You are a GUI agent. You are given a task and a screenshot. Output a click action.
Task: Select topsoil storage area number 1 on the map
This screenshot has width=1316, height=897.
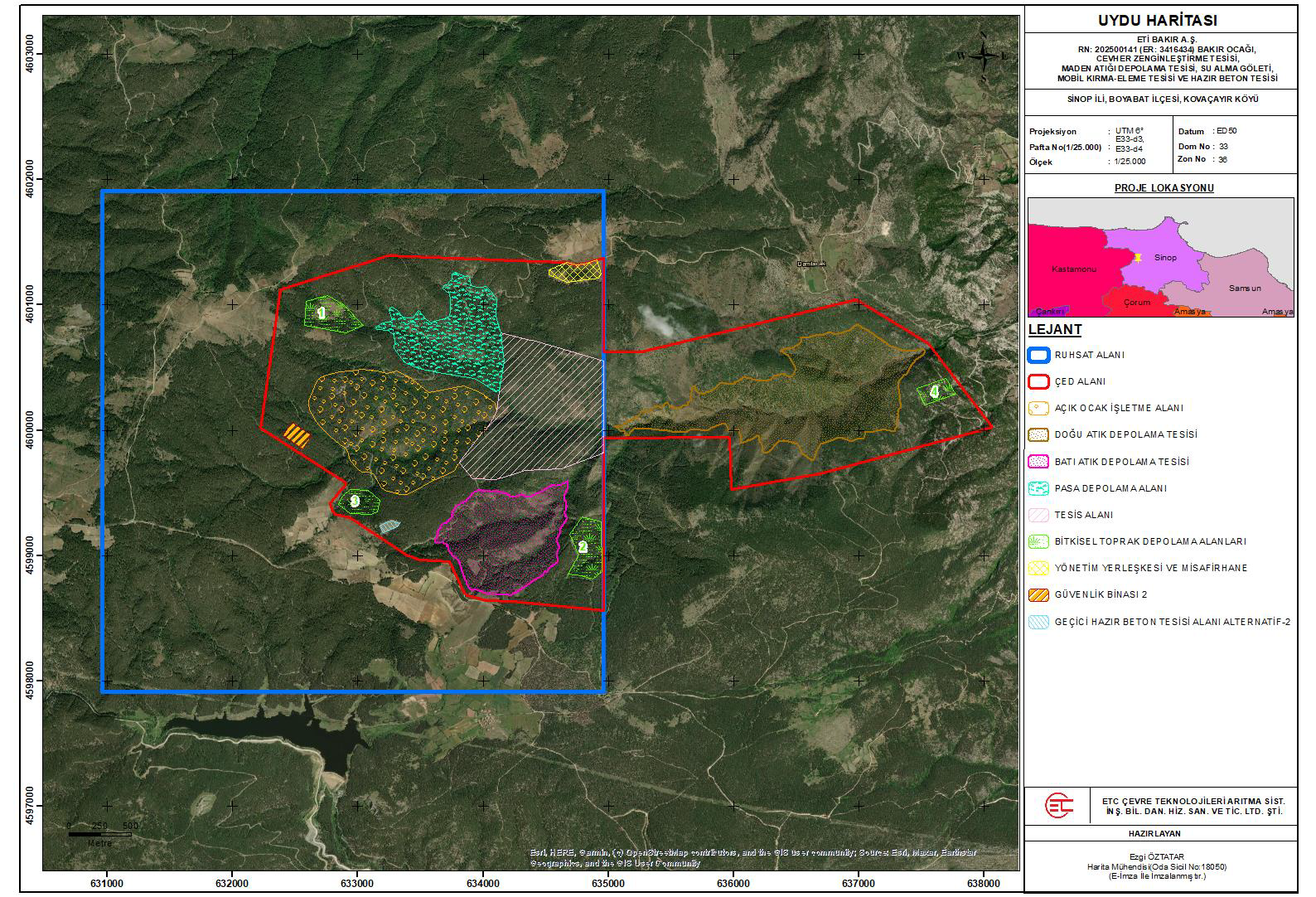coord(330,314)
